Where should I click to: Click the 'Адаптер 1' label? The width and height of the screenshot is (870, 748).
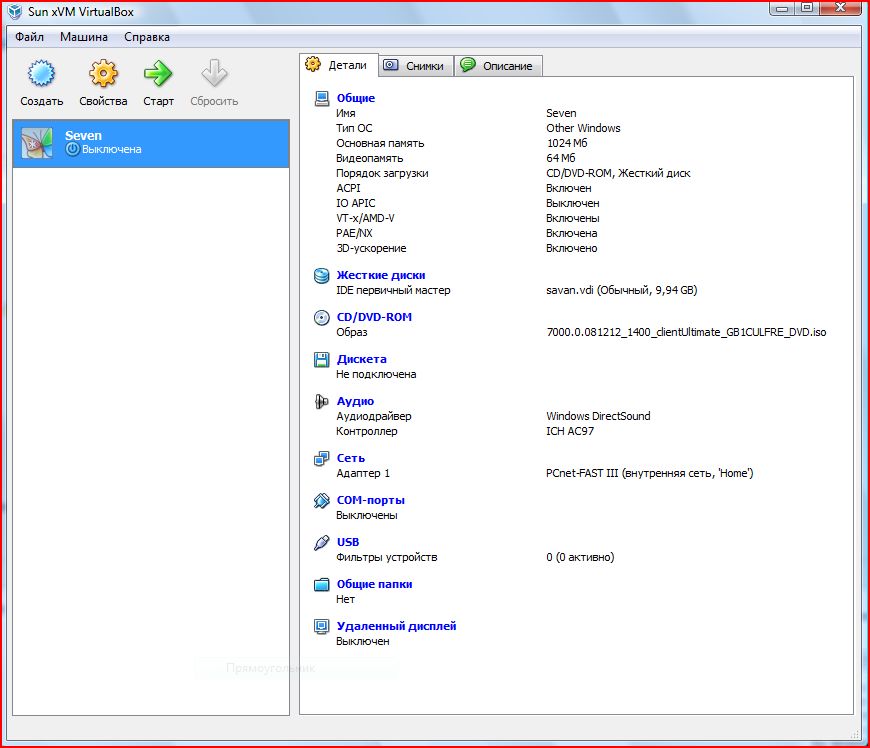(363, 473)
